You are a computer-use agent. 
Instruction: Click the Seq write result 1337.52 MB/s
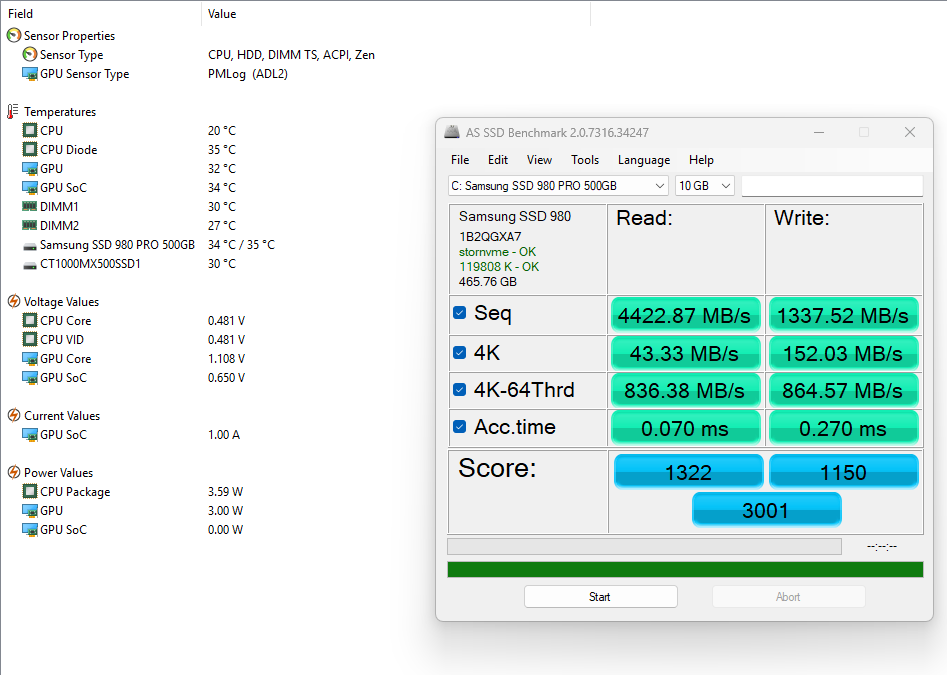point(843,315)
